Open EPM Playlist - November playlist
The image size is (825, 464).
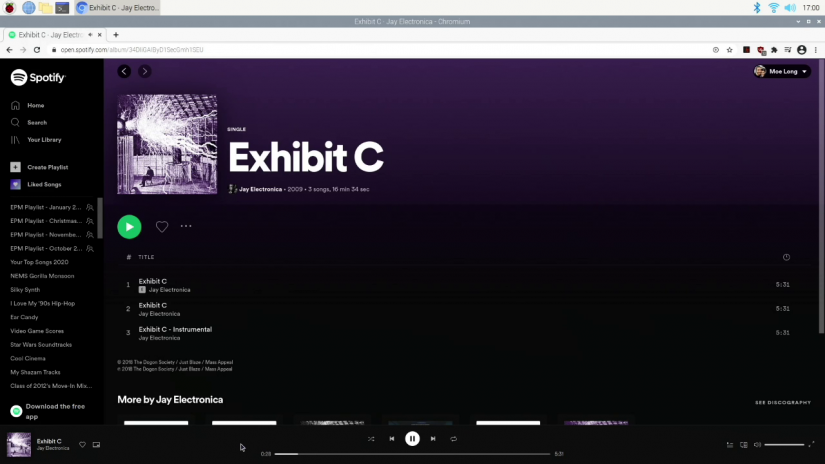pyautogui.click(x=46, y=235)
